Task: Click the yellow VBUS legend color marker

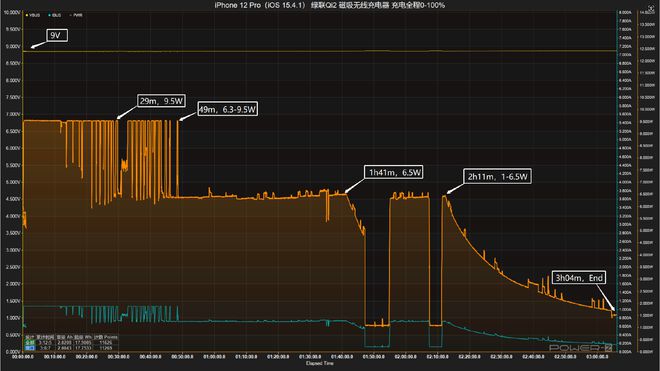Action: (x=27, y=15)
